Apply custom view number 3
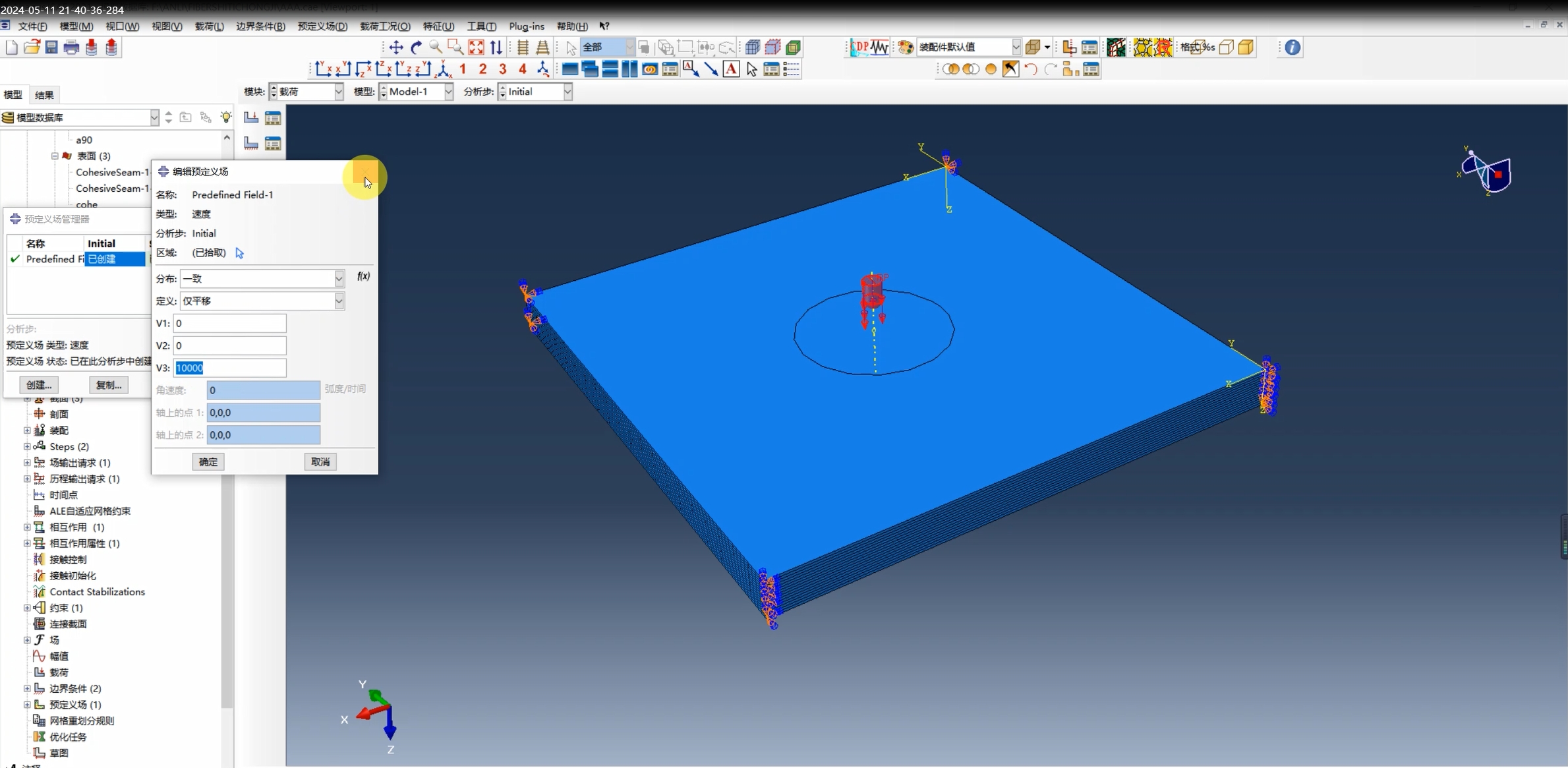This screenshot has height=768, width=1568. 503,69
